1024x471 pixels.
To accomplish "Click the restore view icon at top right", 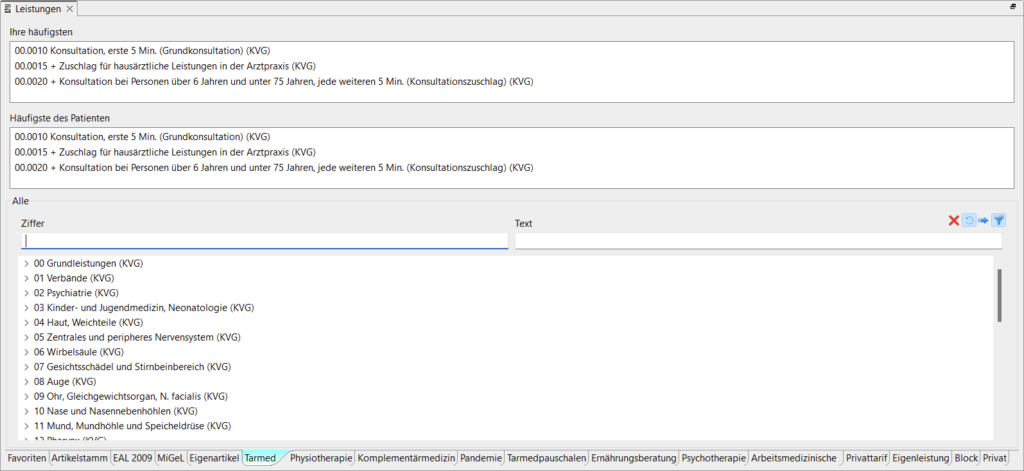I will pos(1012,7).
